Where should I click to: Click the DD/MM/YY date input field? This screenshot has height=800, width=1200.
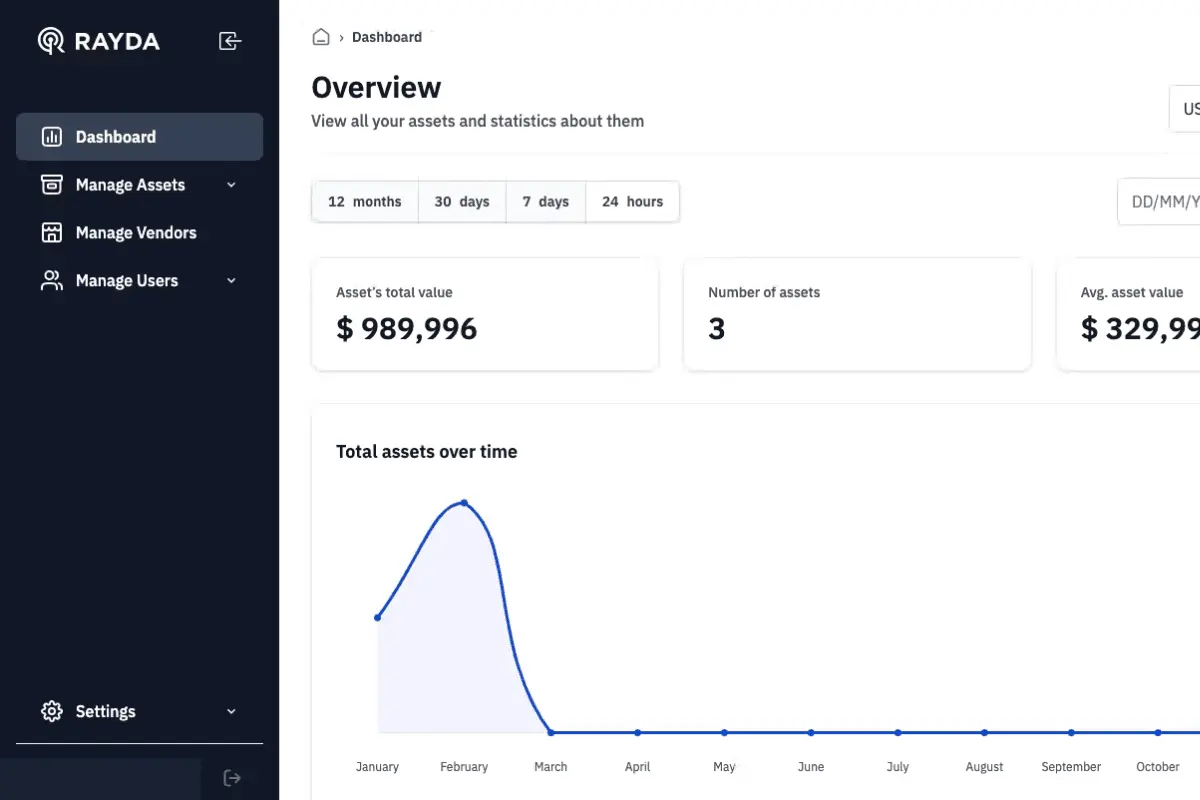tap(1159, 202)
